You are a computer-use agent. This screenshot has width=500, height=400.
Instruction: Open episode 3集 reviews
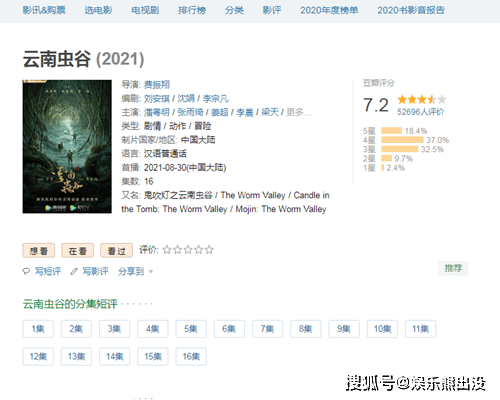(x=114, y=329)
